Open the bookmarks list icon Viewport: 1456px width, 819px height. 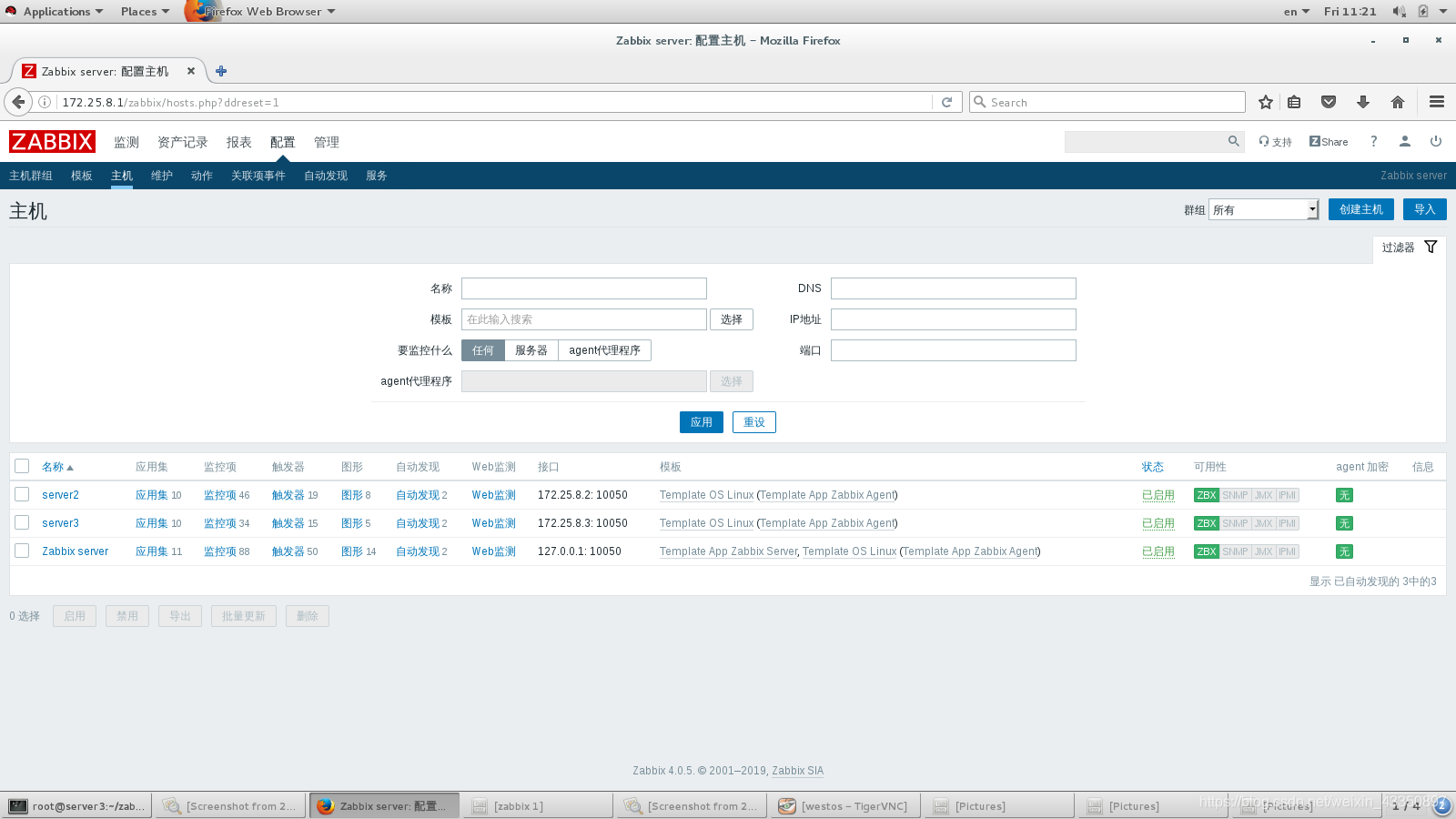(x=1294, y=102)
